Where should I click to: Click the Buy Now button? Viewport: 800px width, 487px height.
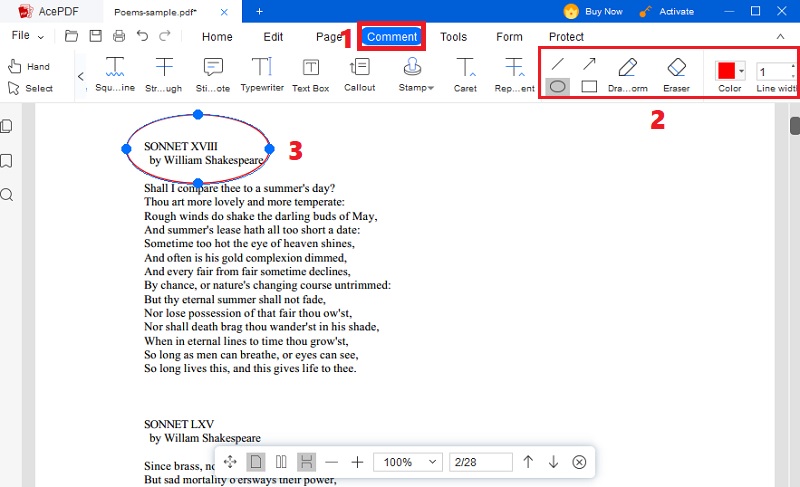tap(593, 11)
